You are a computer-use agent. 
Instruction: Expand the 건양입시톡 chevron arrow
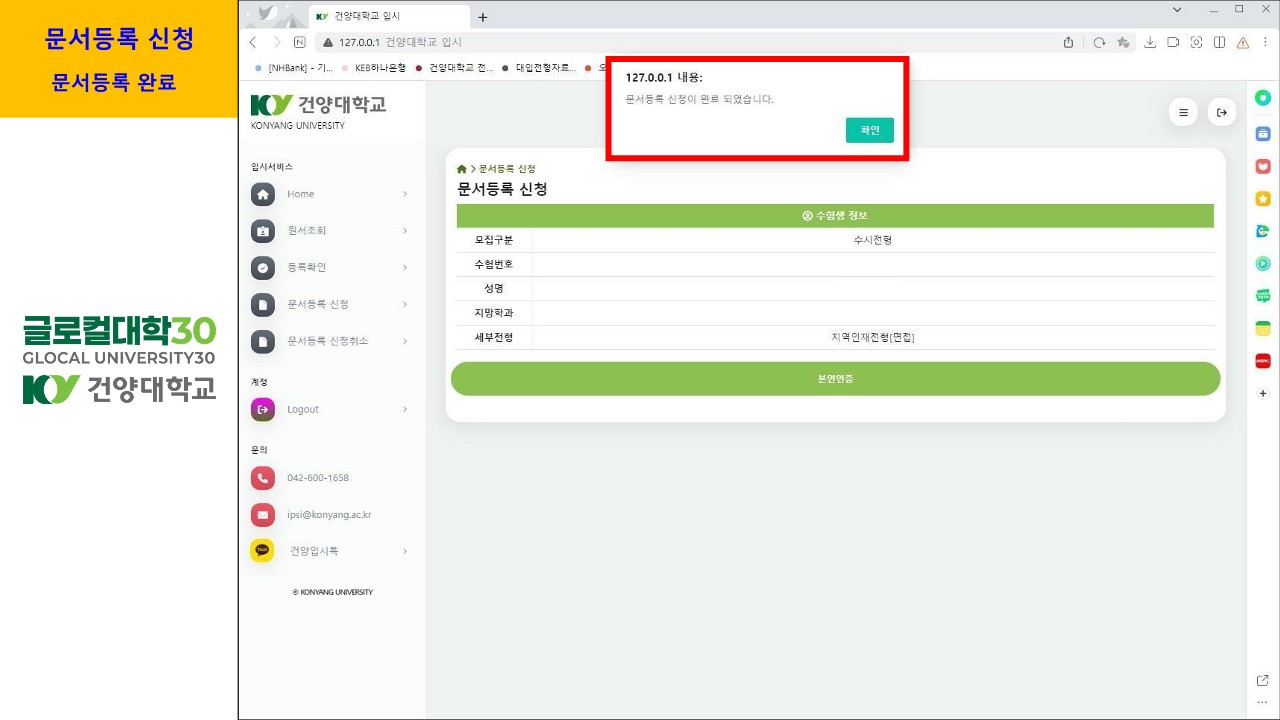tap(405, 551)
